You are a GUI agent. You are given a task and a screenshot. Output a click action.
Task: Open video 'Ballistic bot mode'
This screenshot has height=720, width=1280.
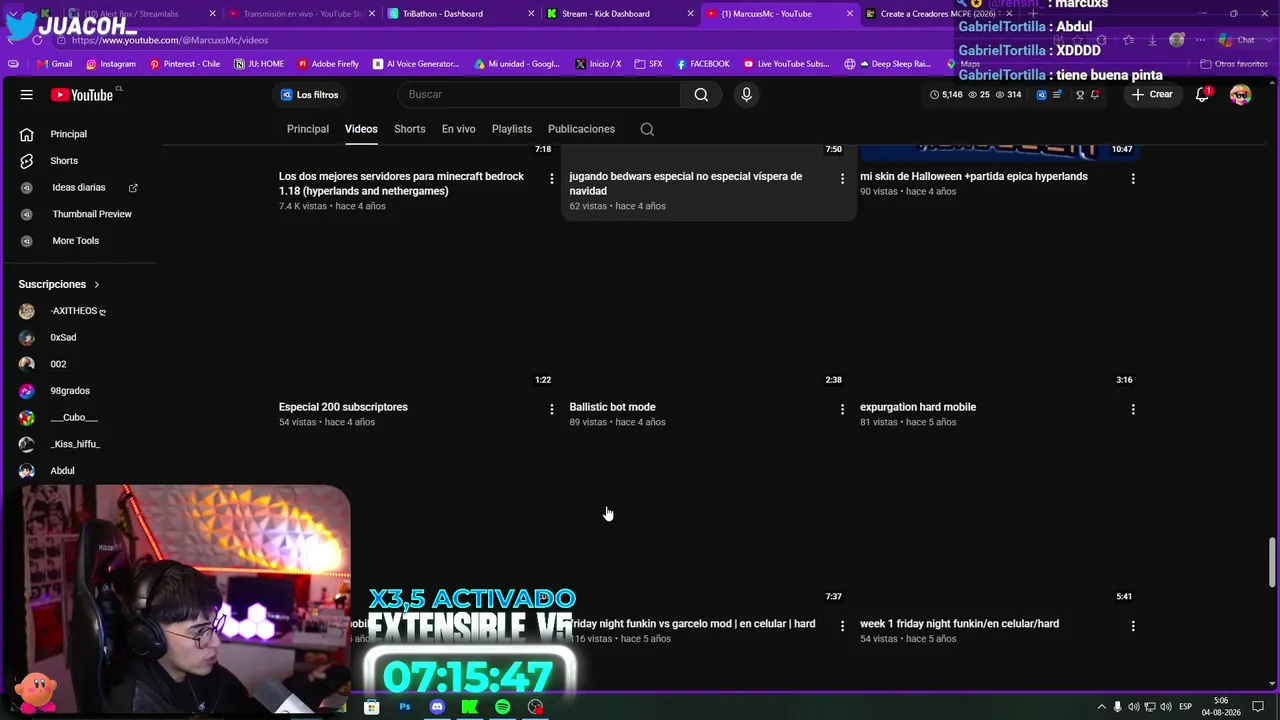tap(612, 407)
